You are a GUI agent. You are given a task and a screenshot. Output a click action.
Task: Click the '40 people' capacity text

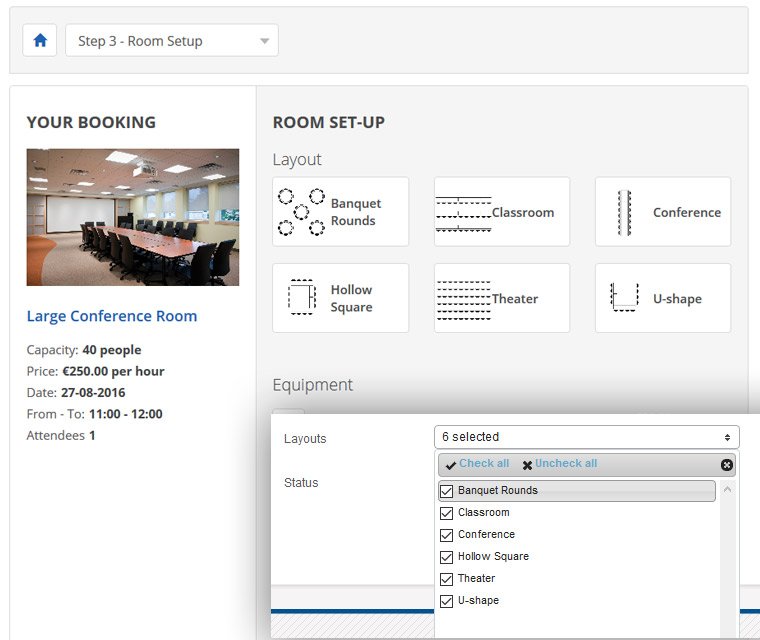click(112, 350)
